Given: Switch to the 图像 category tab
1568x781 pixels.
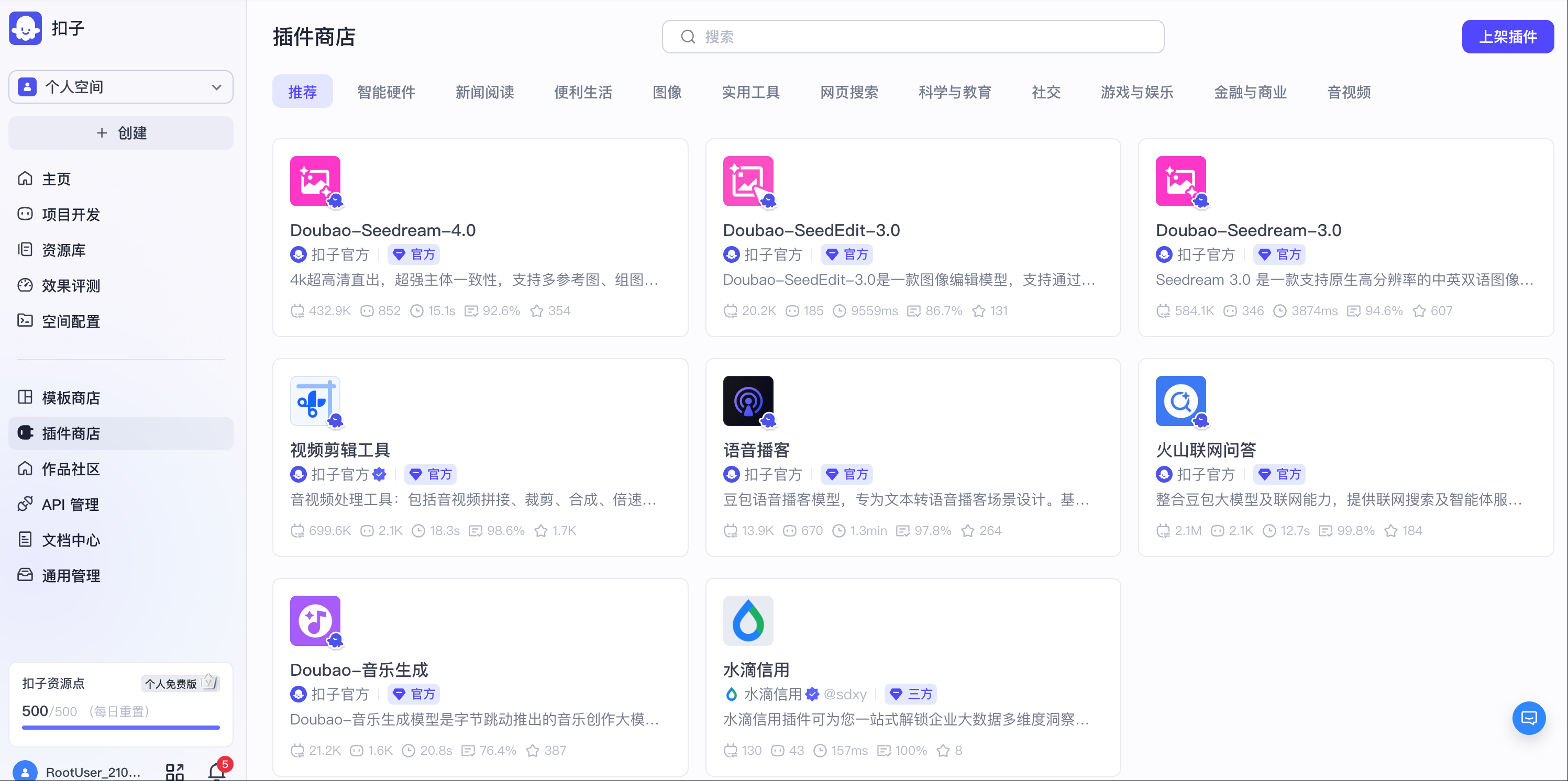Looking at the screenshot, I should (x=667, y=92).
